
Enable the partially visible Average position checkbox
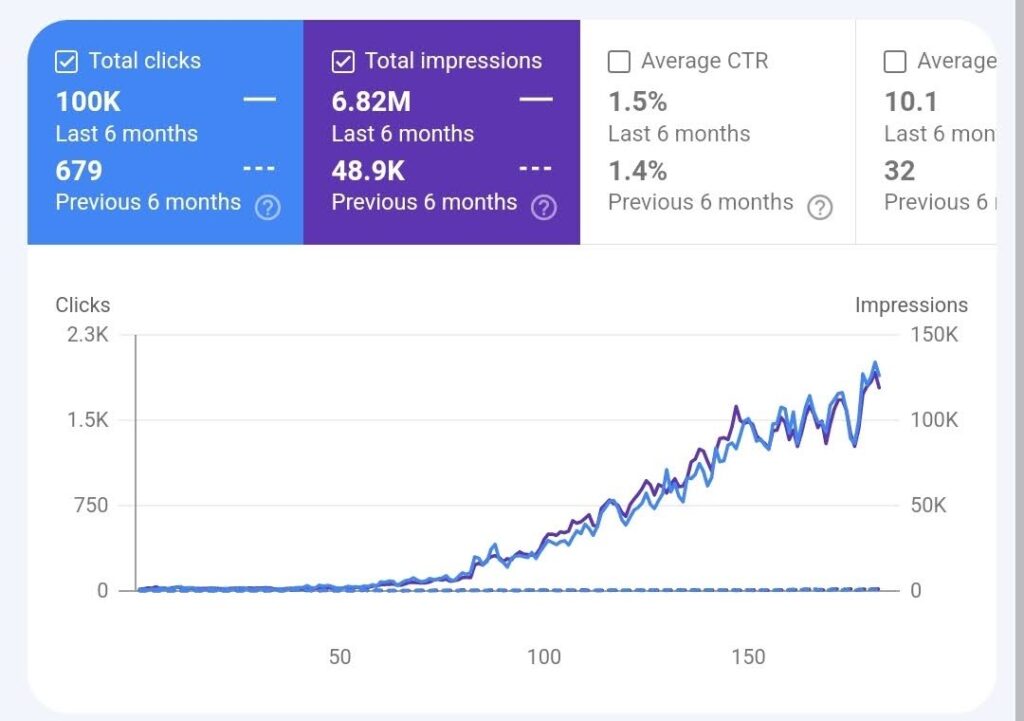coord(895,62)
